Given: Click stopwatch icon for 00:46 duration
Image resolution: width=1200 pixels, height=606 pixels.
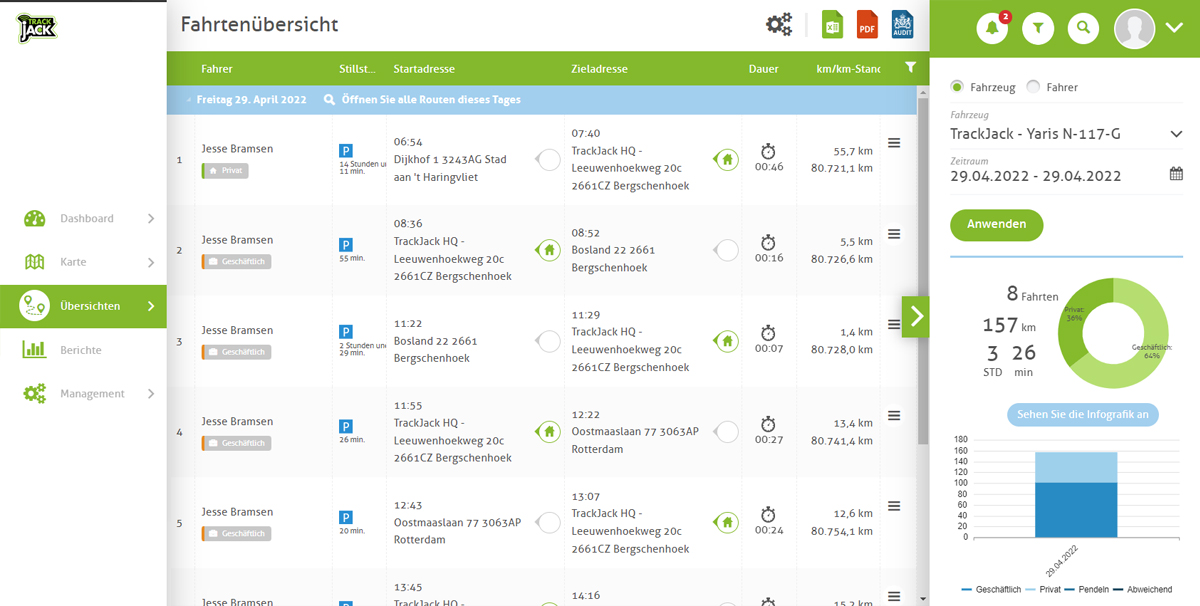Looking at the screenshot, I should click(x=768, y=151).
